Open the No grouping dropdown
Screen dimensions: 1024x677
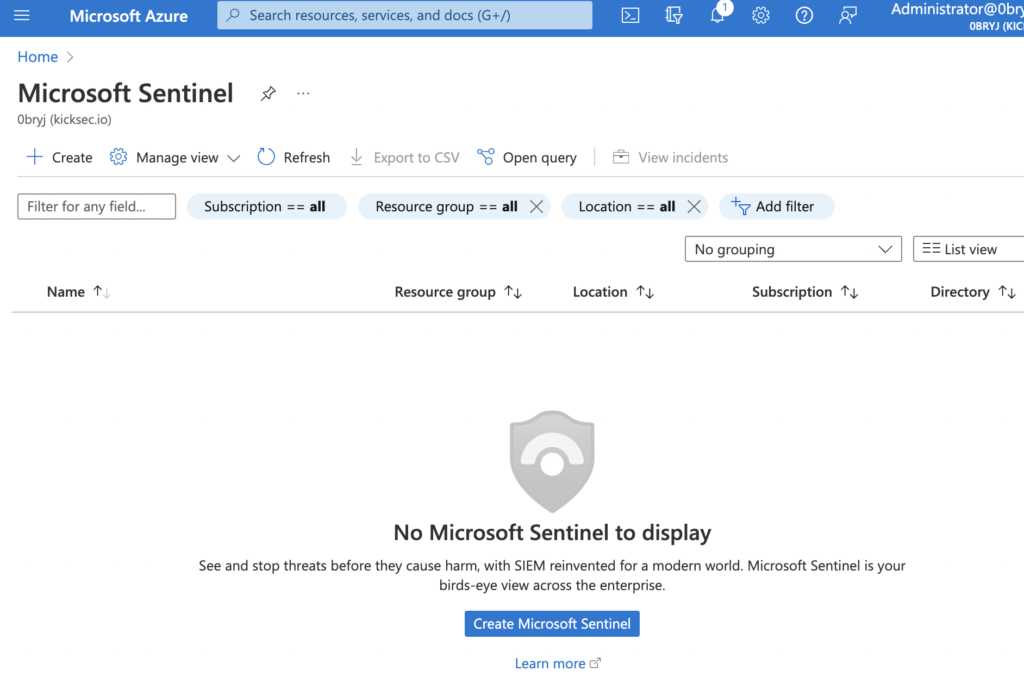[x=793, y=249]
